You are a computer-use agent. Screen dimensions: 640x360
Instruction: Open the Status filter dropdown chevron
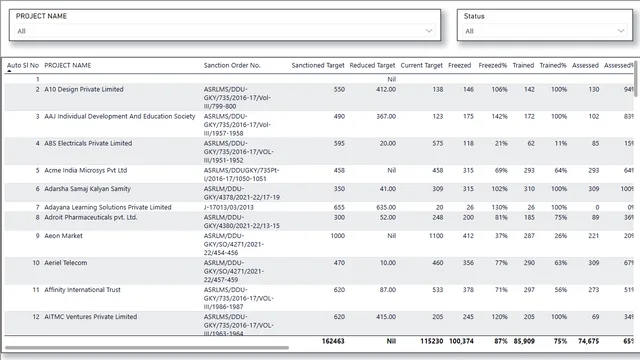(x=621, y=31)
